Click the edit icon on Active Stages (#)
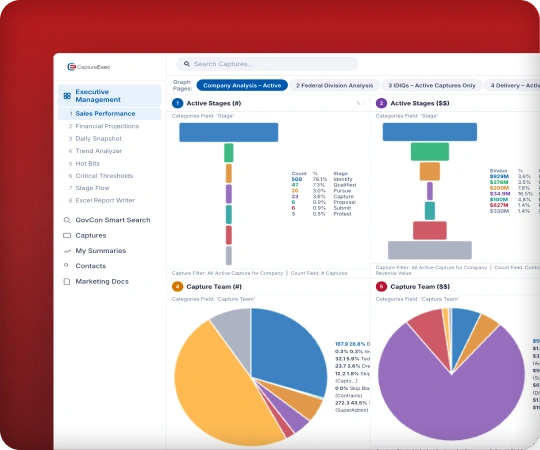 tap(360, 103)
